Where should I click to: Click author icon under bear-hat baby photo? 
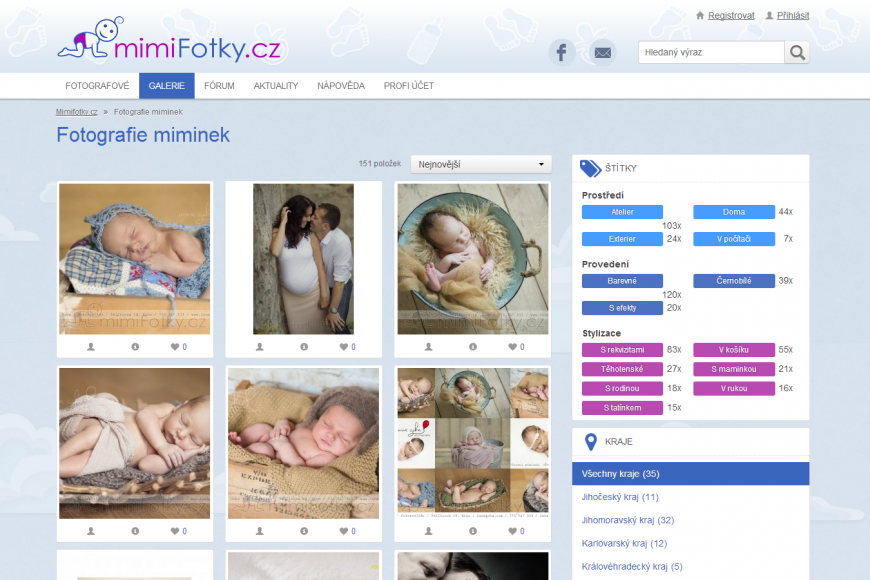pyautogui.click(x=260, y=531)
